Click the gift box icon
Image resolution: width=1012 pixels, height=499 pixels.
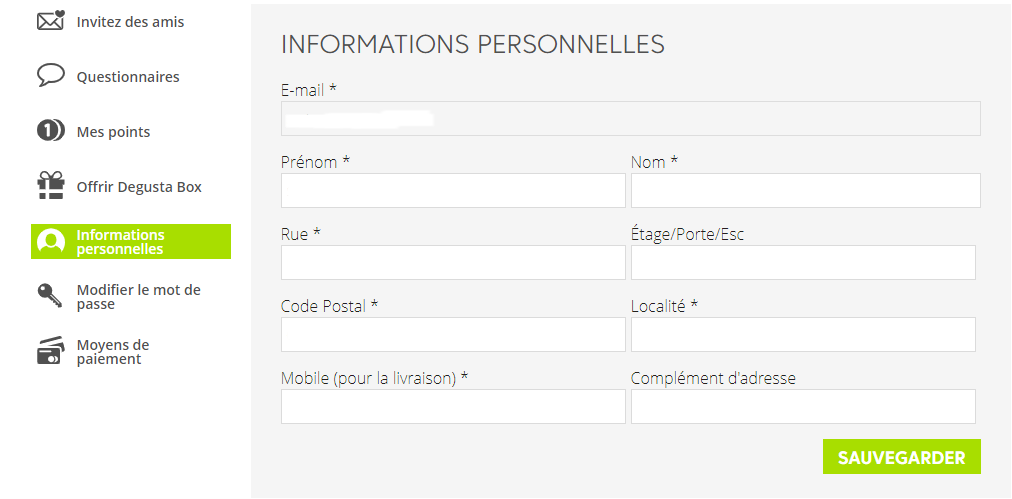click(x=50, y=186)
